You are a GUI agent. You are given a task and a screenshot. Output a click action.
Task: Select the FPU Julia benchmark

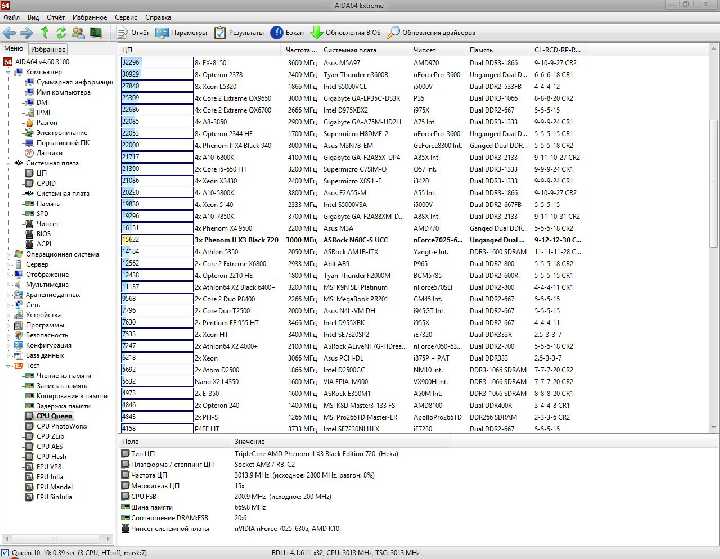click(45, 477)
